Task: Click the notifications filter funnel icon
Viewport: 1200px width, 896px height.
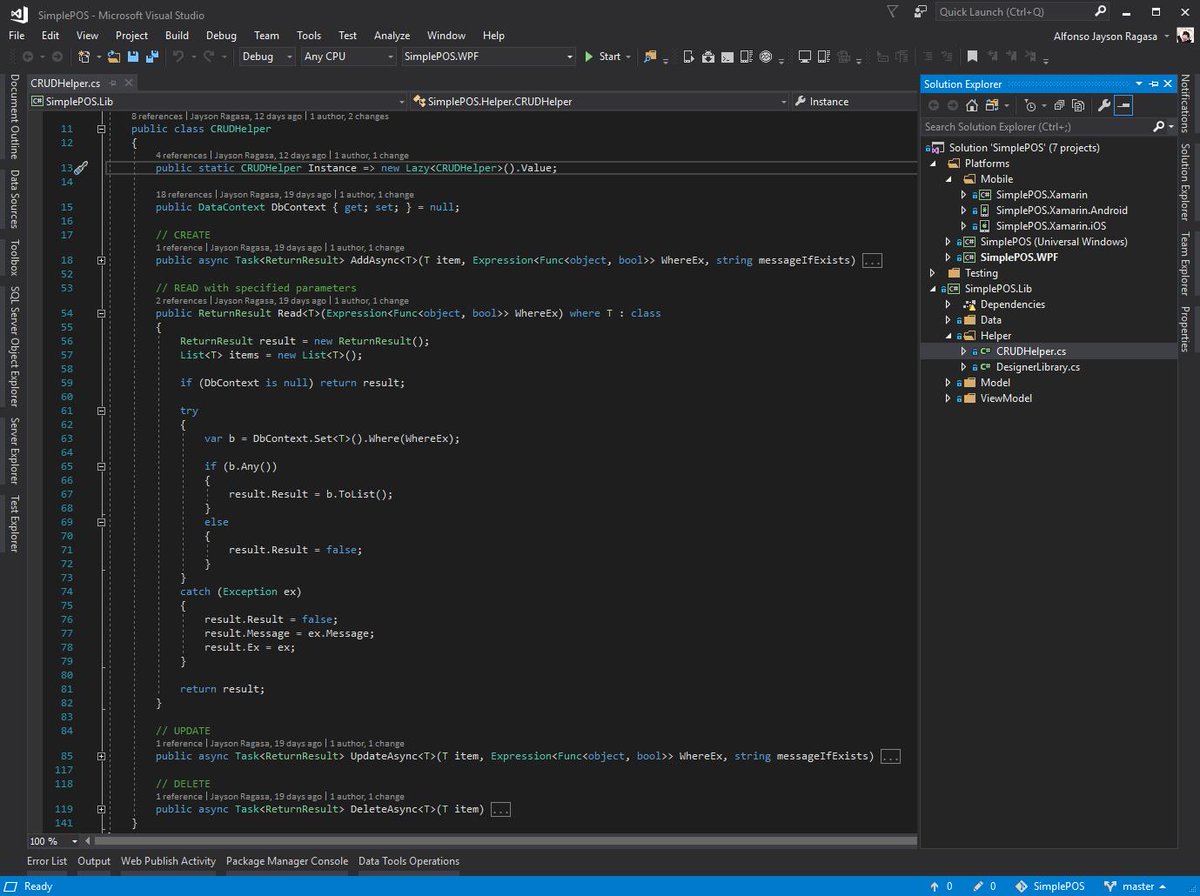Action: pos(893,12)
